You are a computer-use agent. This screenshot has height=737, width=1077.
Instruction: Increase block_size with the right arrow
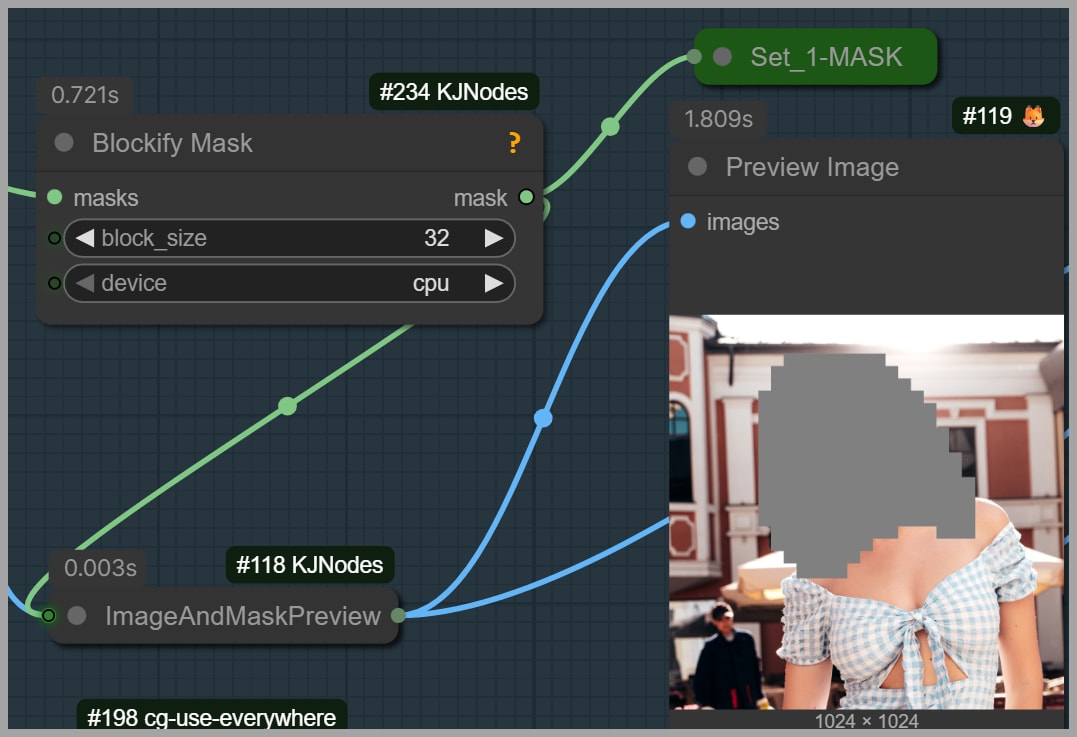(493, 238)
